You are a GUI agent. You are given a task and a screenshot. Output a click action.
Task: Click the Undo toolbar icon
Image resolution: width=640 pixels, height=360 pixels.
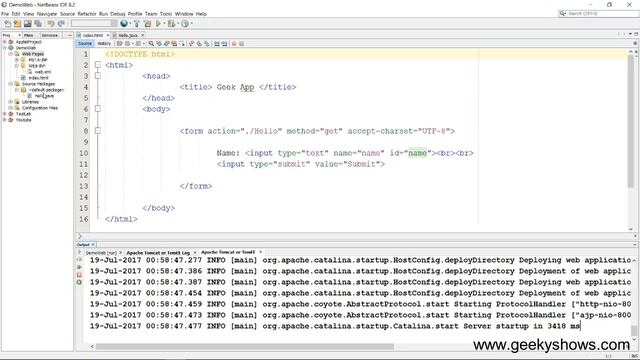point(51,24)
